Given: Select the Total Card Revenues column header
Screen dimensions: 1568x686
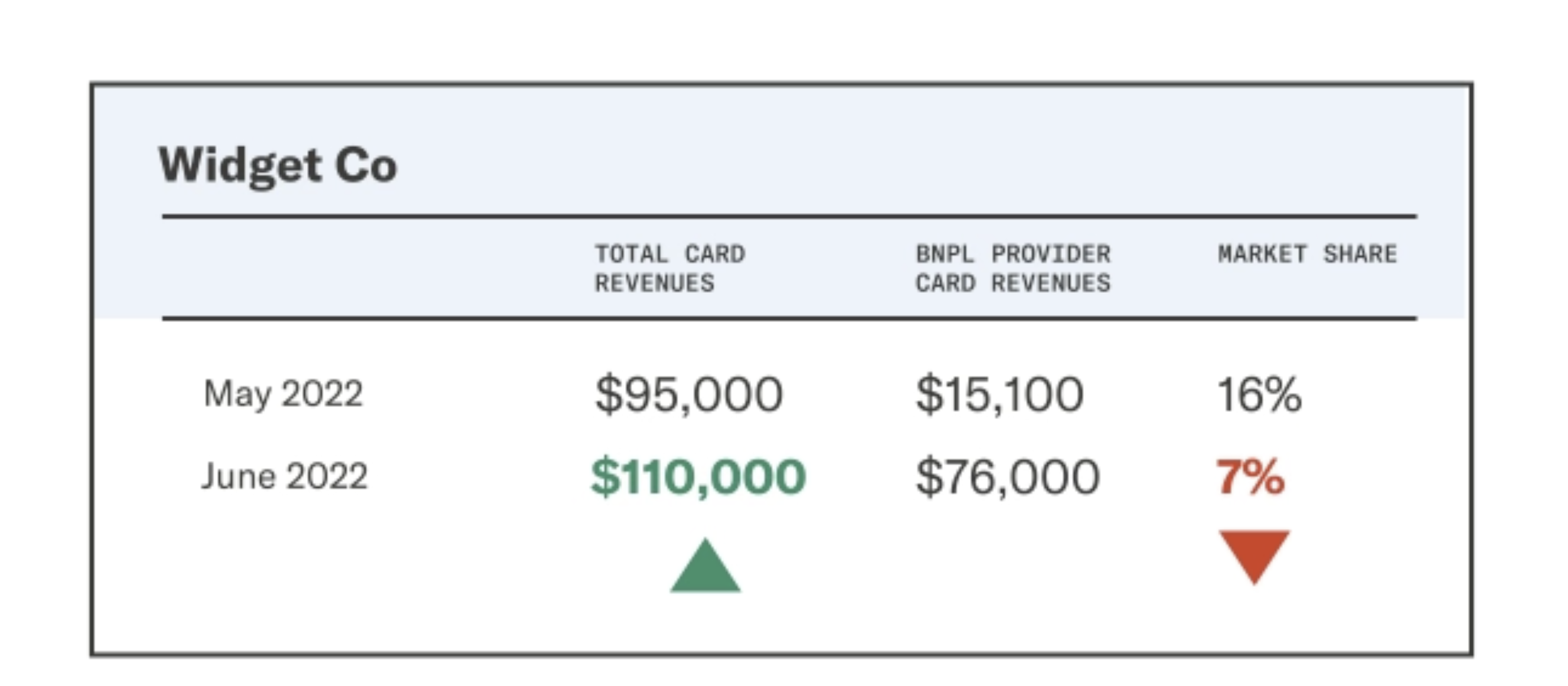Looking at the screenshot, I should click(669, 269).
